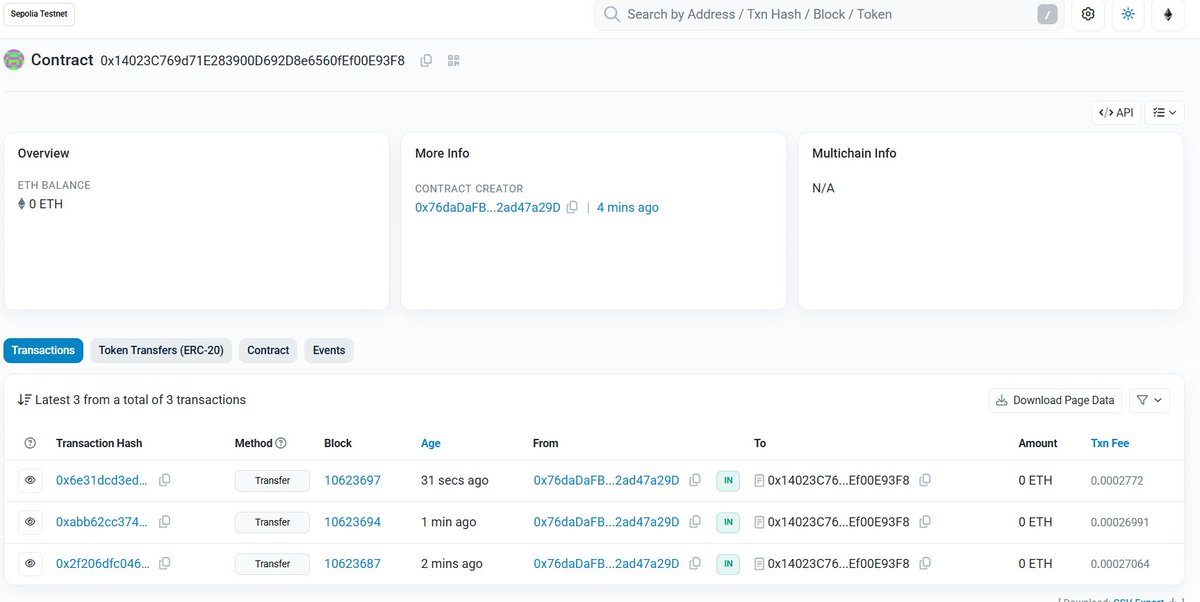Click the txn fee value 0.00026991
The height and width of the screenshot is (602, 1200).
tap(1120, 522)
